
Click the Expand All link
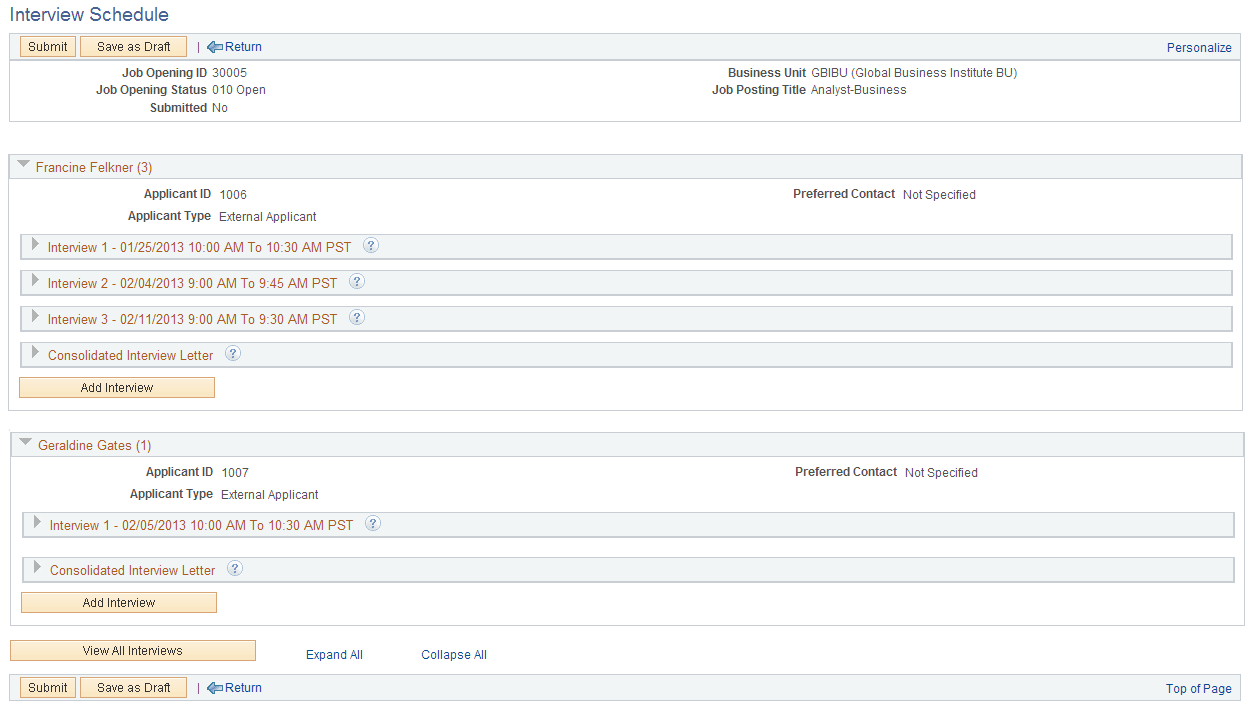click(x=334, y=654)
